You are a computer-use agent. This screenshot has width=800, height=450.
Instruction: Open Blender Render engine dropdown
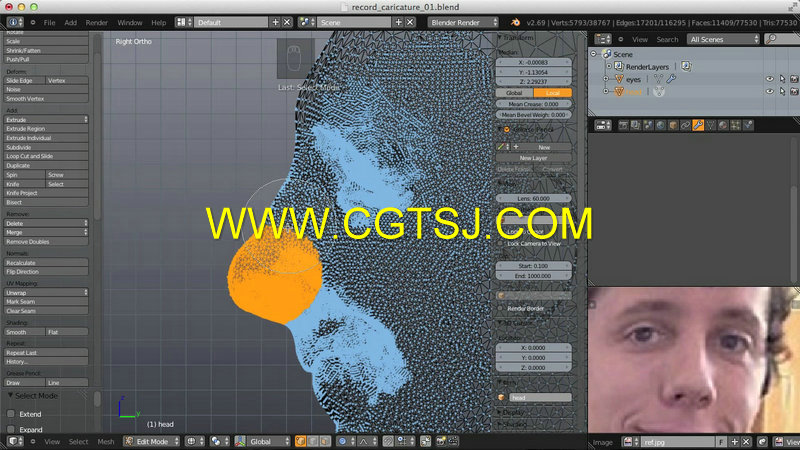click(463, 22)
